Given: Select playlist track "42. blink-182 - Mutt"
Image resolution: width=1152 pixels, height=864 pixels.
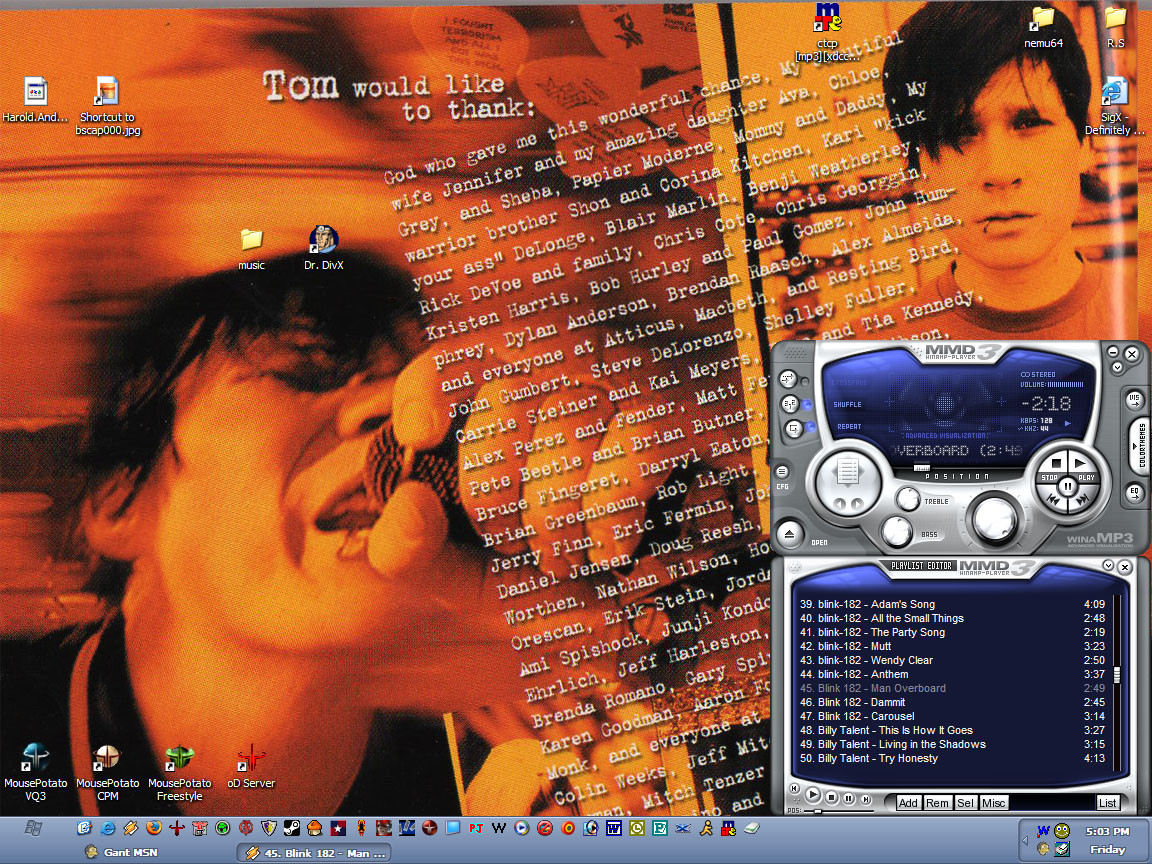Looking at the screenshot, I should (952, 646).
